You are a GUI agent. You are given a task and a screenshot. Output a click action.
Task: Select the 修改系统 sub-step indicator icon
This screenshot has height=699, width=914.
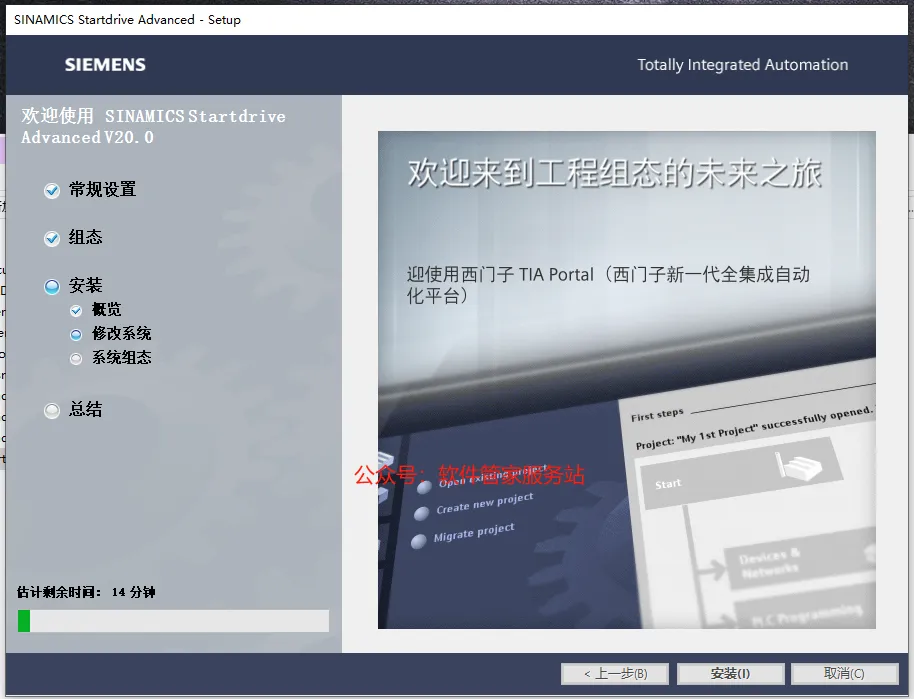tap(76, 335)
